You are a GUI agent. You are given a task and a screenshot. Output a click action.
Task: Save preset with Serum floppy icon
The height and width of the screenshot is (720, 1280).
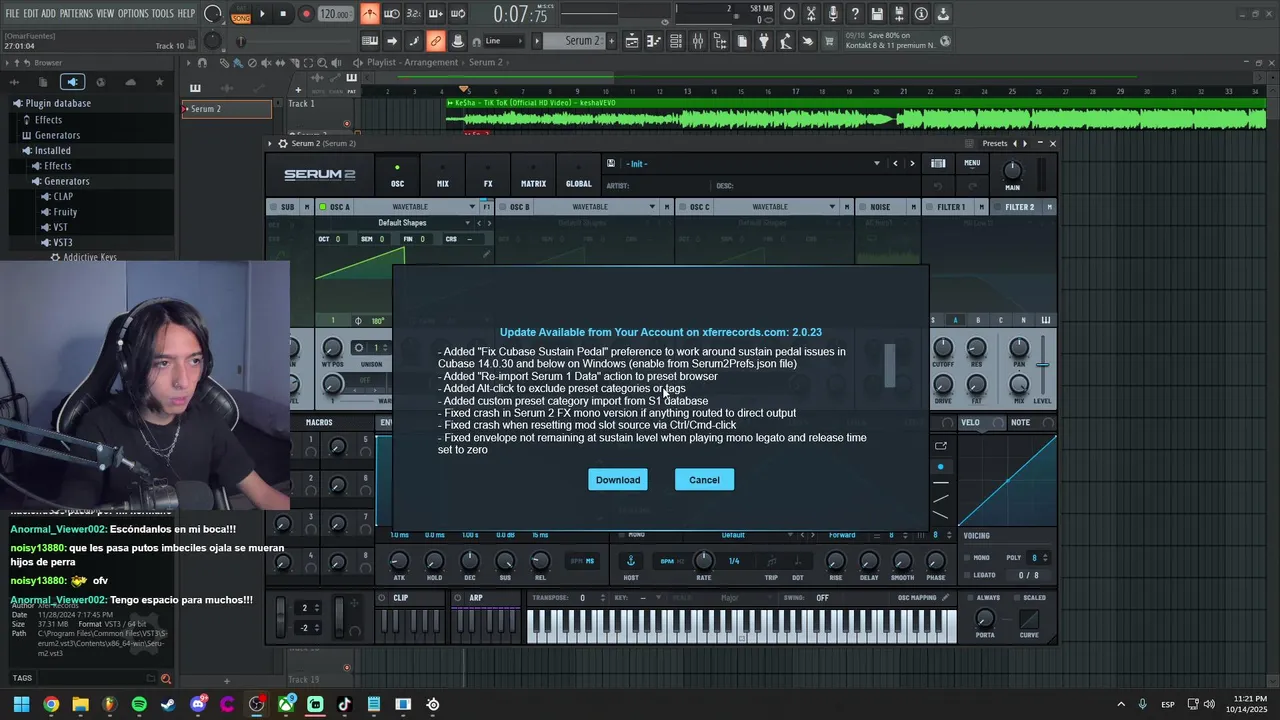pos(611,163)
